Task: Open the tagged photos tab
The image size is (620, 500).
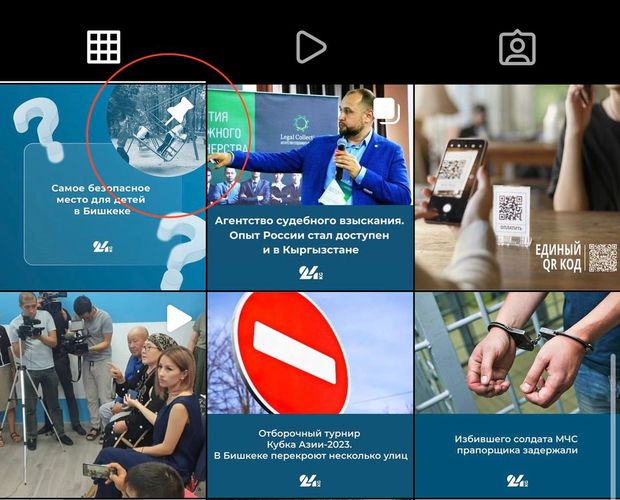Action: click(517, 47)
